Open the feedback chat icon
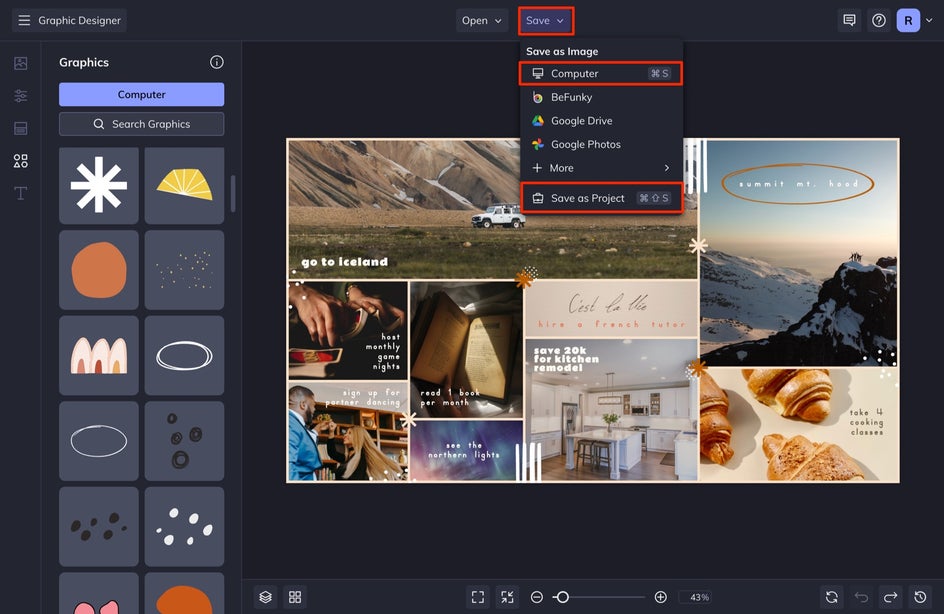This screenshot has height=614, width=944. tap(849, 20)
